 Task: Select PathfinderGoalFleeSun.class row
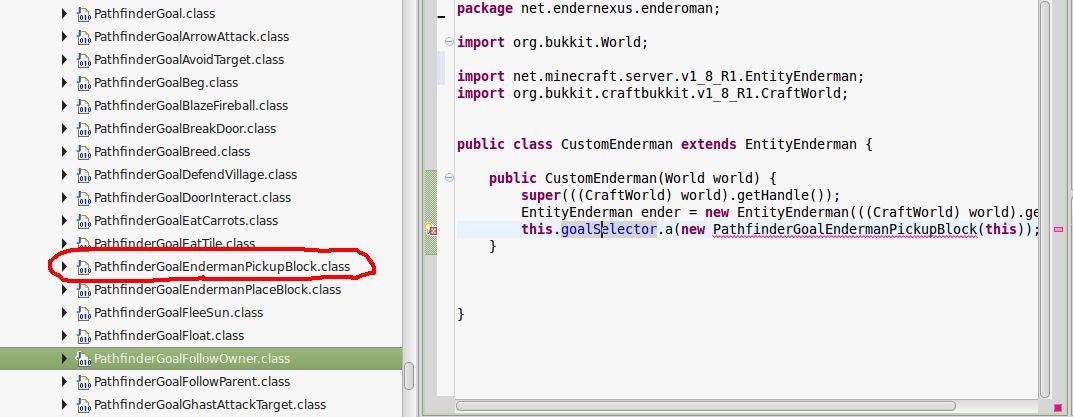pyautogui.click(x=179, y=312)
